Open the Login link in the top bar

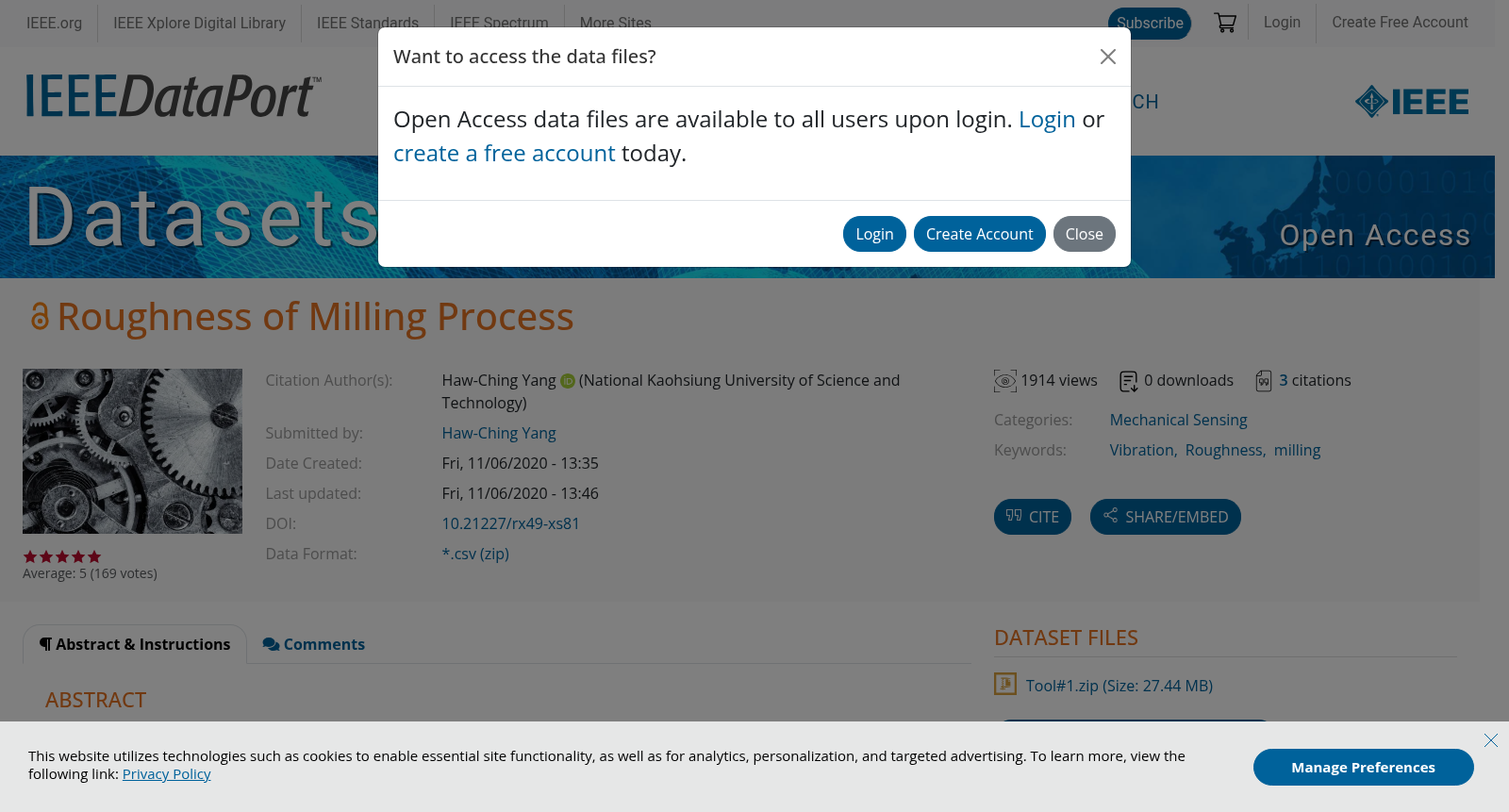coord(1282,23)
